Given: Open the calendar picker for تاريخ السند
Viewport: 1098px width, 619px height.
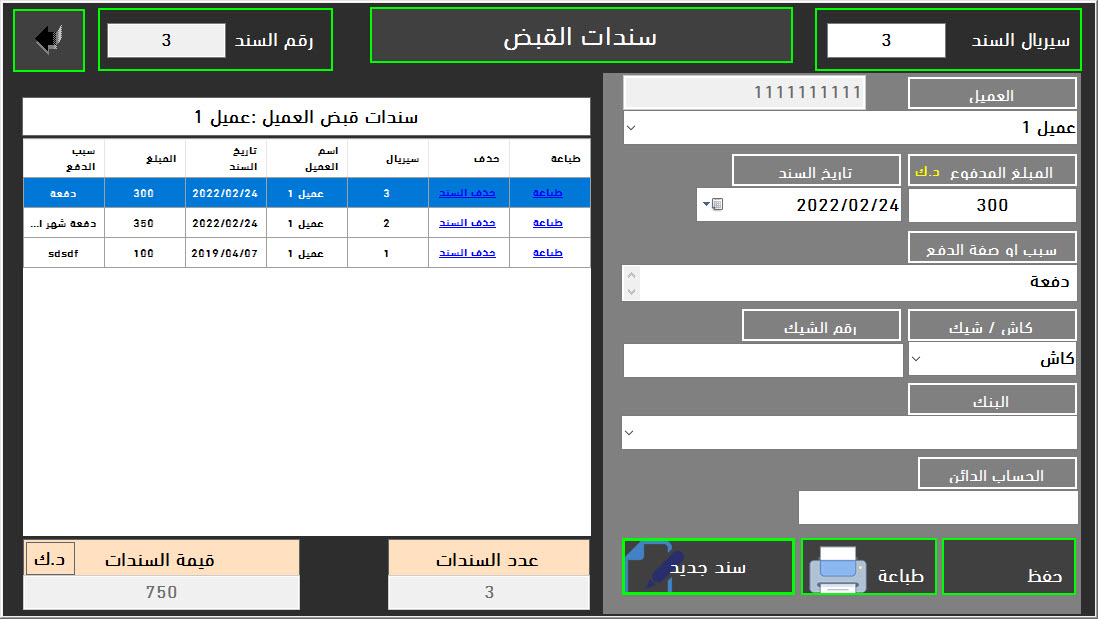Looking at the screenshot, I should pos(713,204).
